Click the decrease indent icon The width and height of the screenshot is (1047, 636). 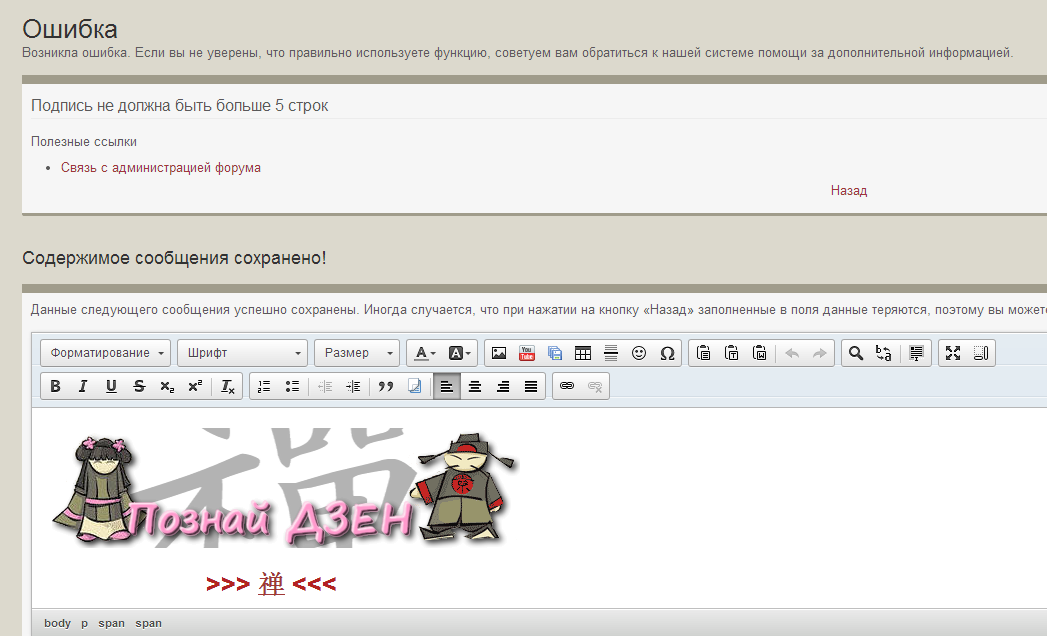pyautogui.click(x=325, y=386)
